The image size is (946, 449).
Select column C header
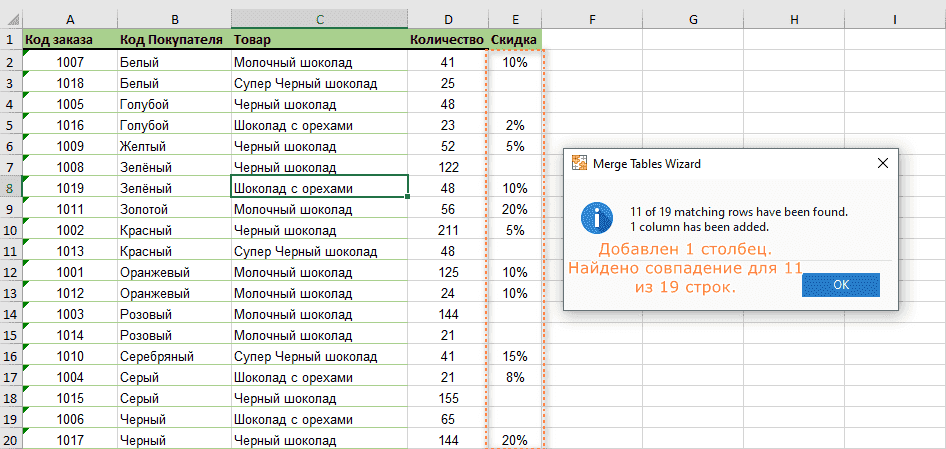[319, 19]
